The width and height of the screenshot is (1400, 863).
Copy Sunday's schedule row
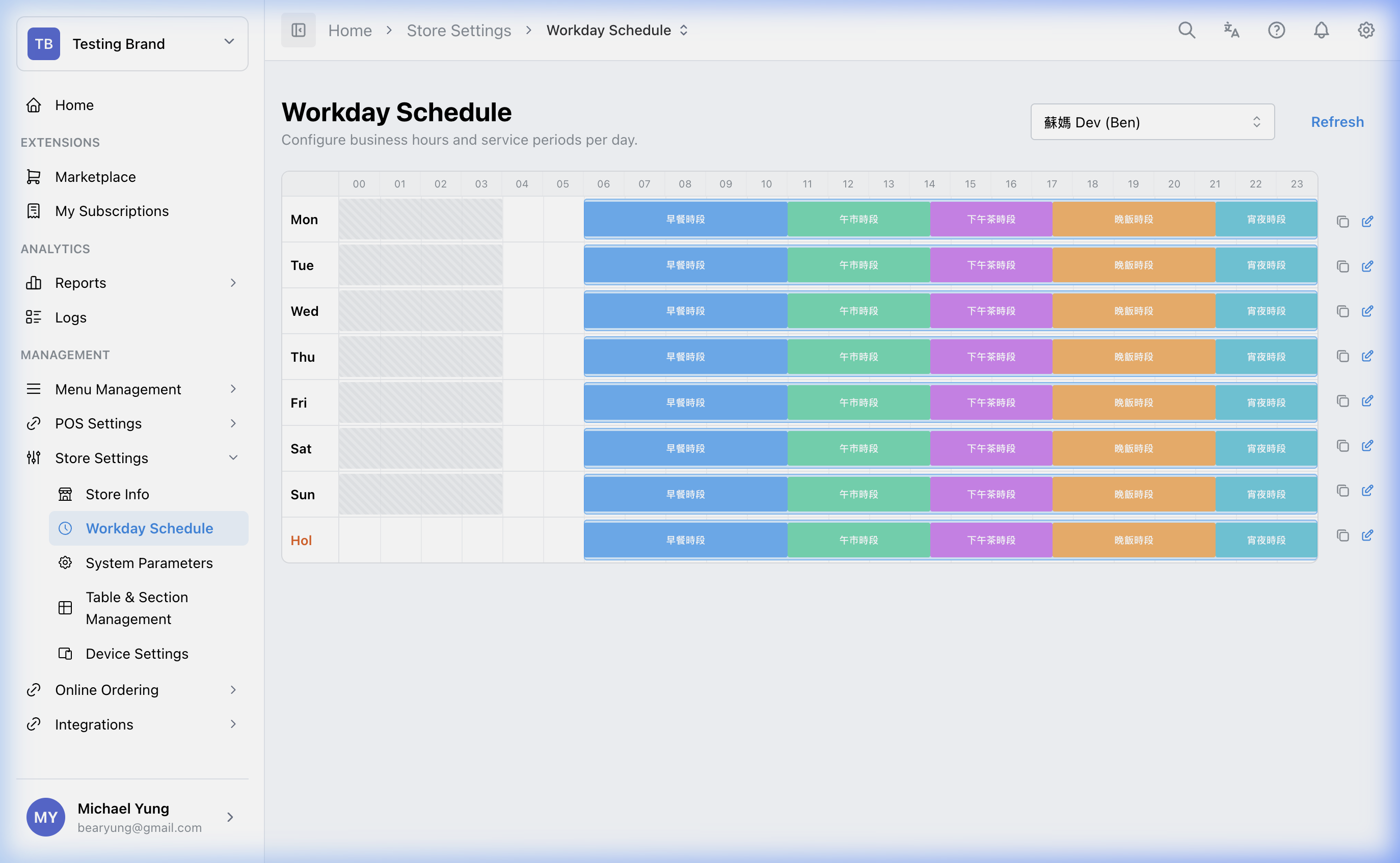tap(1342, 490)
